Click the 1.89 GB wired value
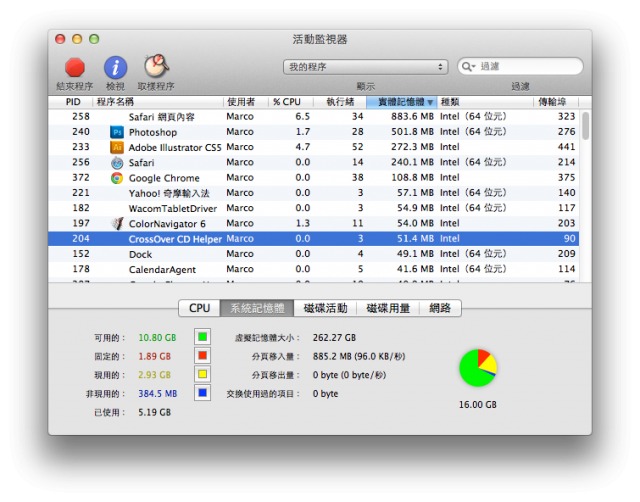The width and height of the screenshot is (640, 502). [x=154, y=356]
